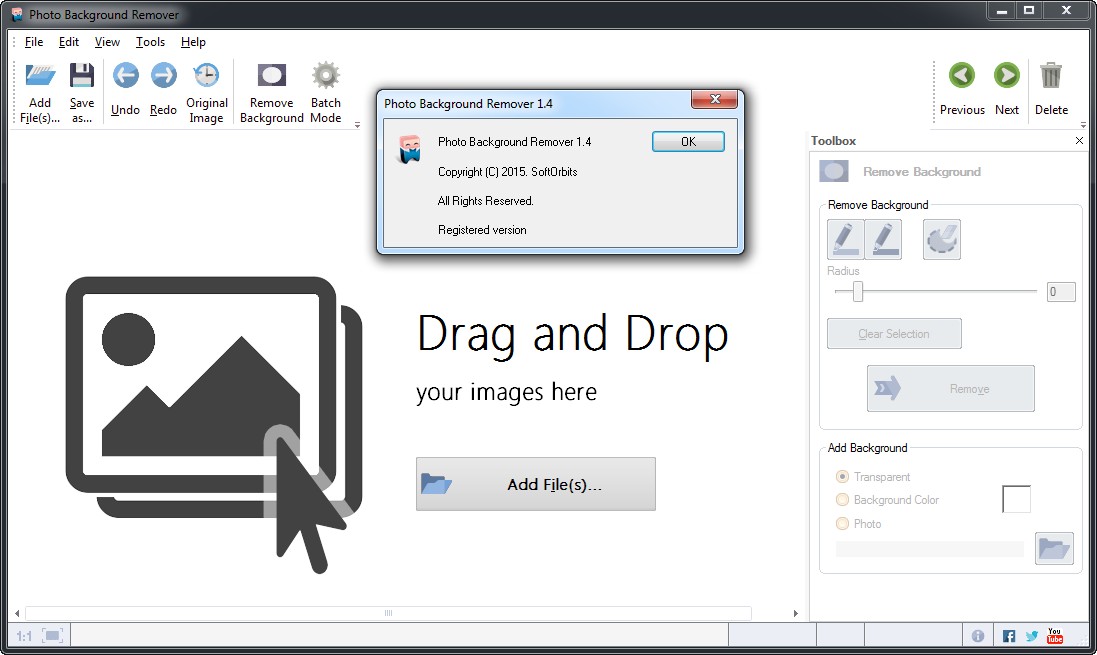
Task: Go to Next image green arrow
Action: coord(1007,75)
